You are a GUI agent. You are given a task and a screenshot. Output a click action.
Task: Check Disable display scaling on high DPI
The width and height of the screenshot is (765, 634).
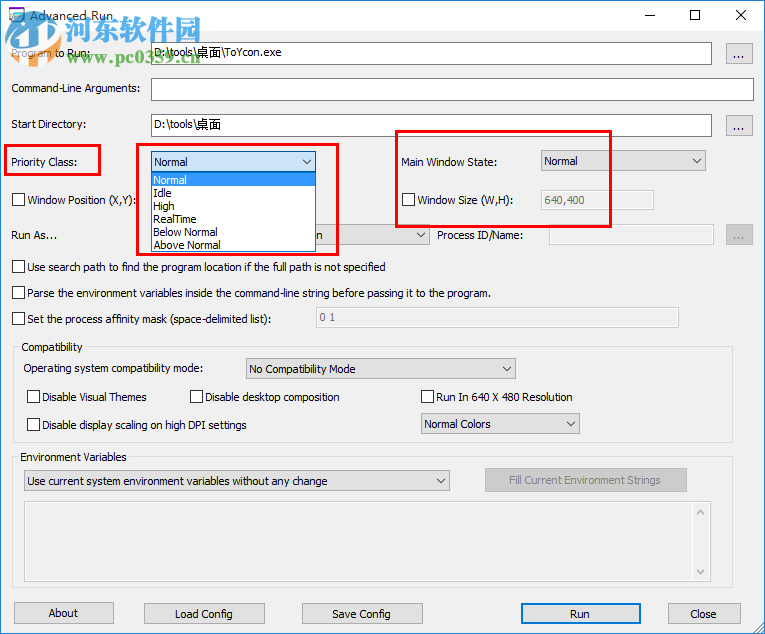pos(34,425)
